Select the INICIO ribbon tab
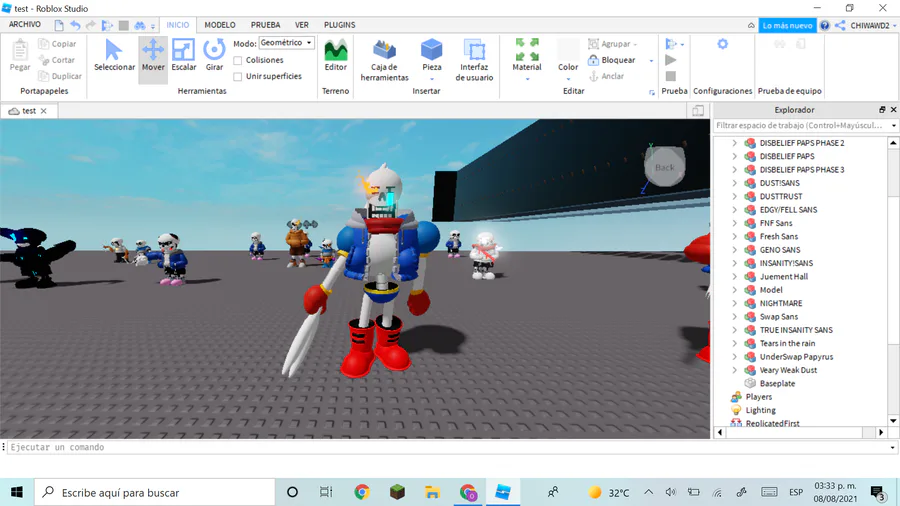 (x=177, y=25)
